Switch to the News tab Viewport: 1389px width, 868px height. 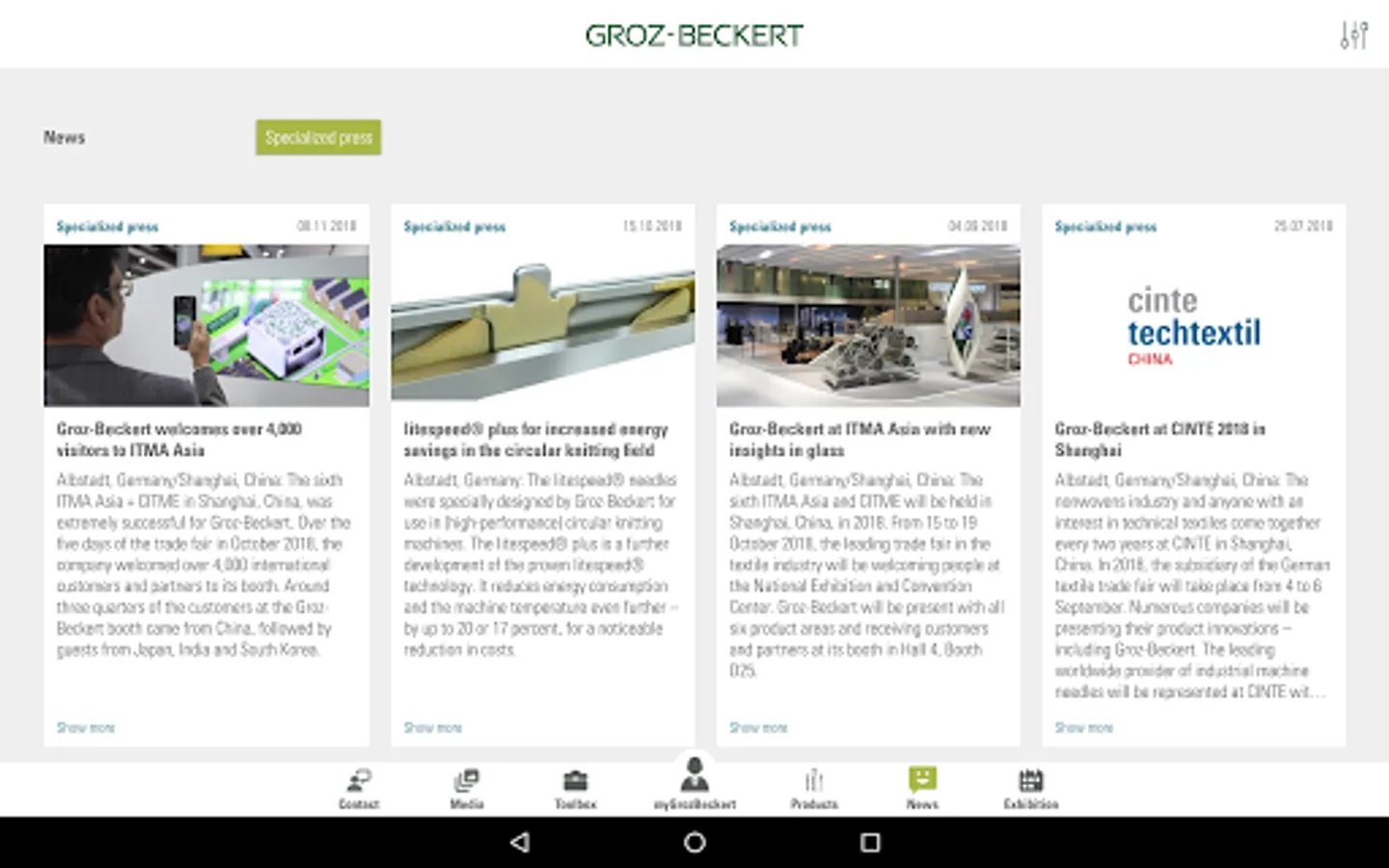click(x=65, y=137)
